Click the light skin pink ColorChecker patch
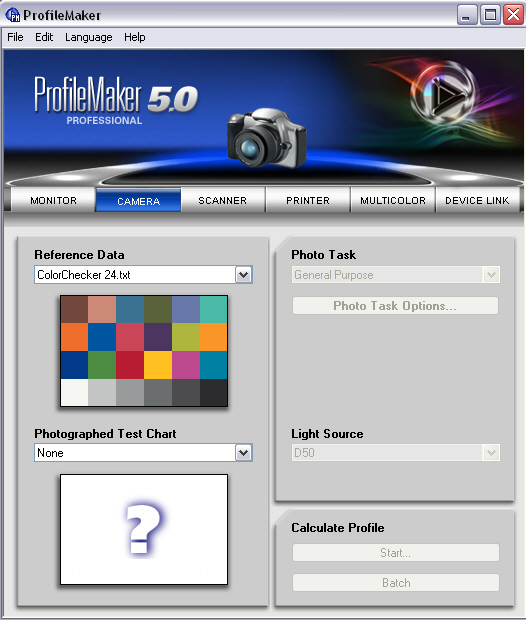This screenshot has height=620, width=526. pyautogui.click(x=102, y=310)
